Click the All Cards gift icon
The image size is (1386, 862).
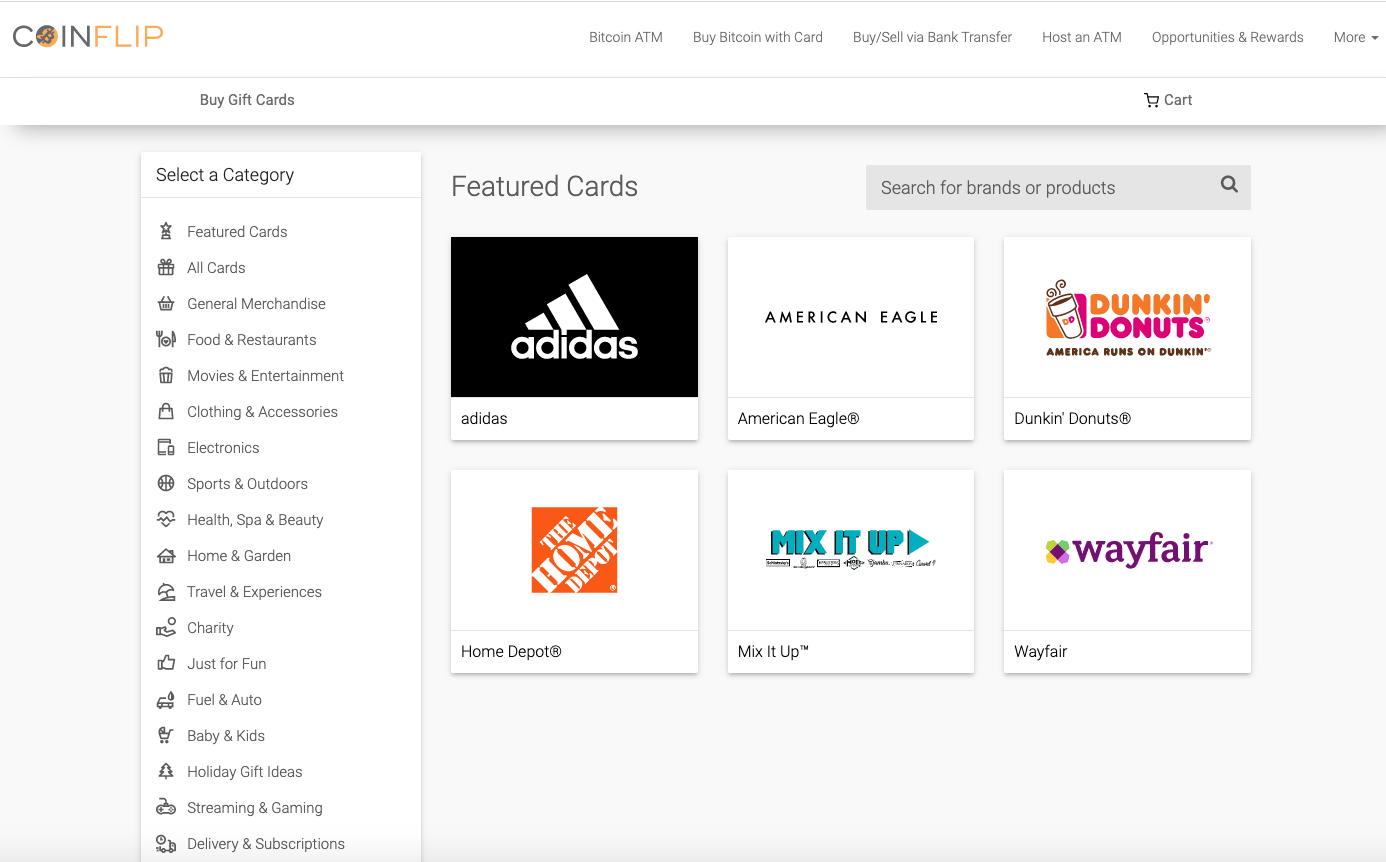[166, 267]
